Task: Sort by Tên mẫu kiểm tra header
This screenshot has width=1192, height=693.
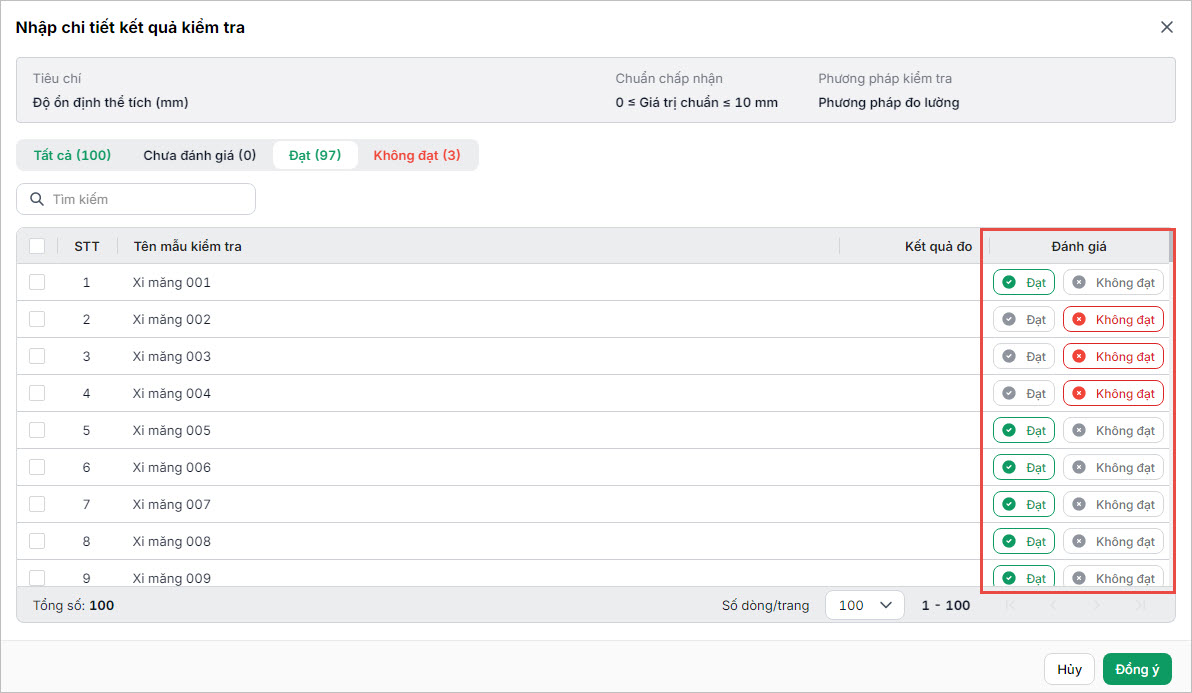Action: (188, 246)
